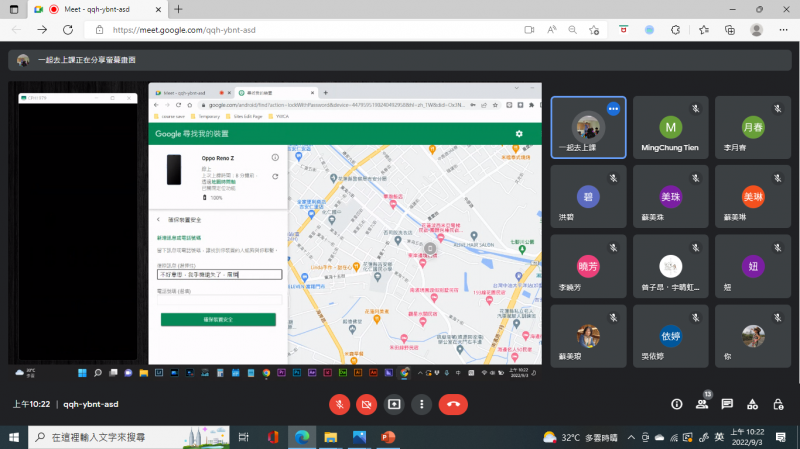800x449 pixels.
Task: Refresh the Meet page
Action: 68,30
